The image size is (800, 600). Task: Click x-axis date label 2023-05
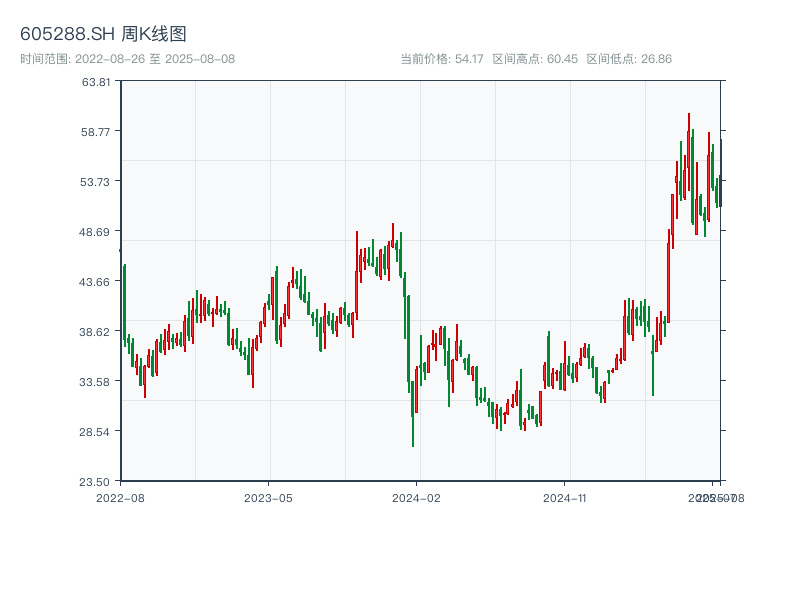(268, 498)
